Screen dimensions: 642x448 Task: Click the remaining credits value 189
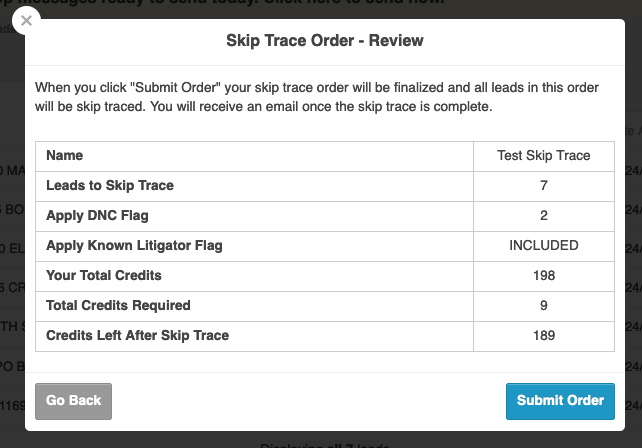(544, 335)
